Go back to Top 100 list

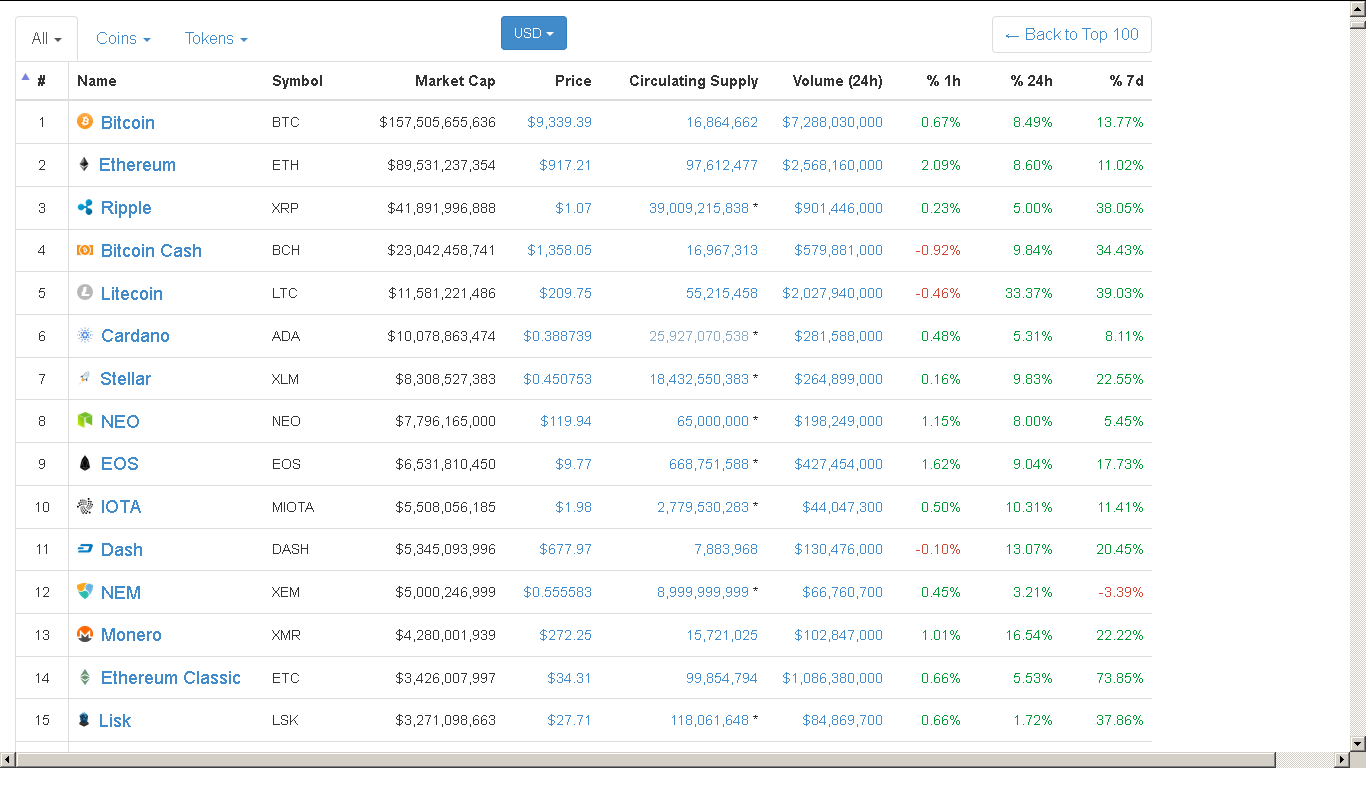click(x=1072, y=34)
